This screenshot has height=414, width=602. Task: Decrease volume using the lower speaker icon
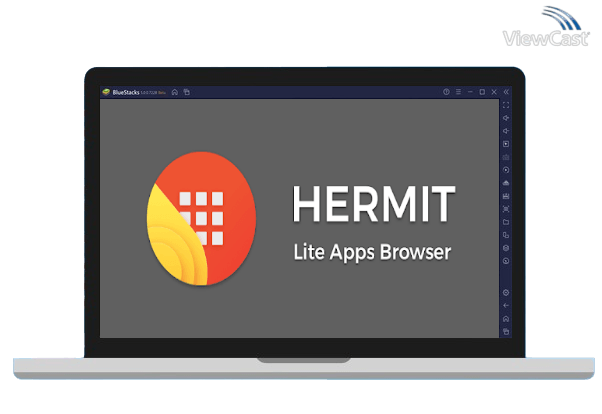tap(506, 131)
